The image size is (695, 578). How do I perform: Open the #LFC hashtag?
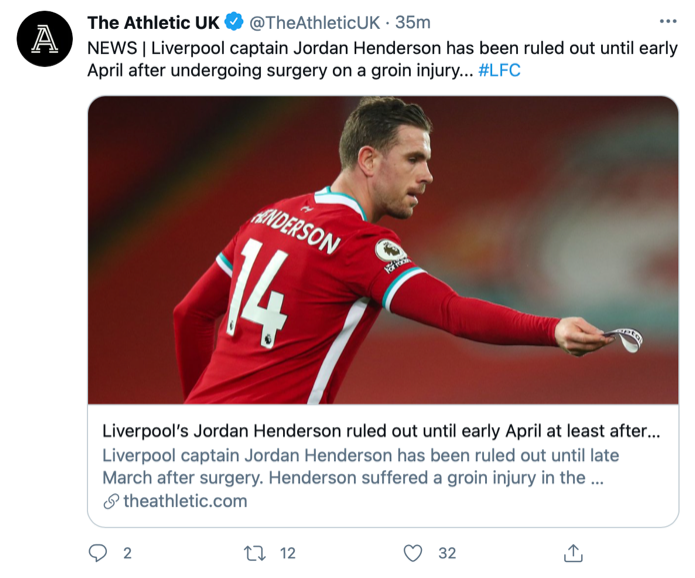[499, 70]
